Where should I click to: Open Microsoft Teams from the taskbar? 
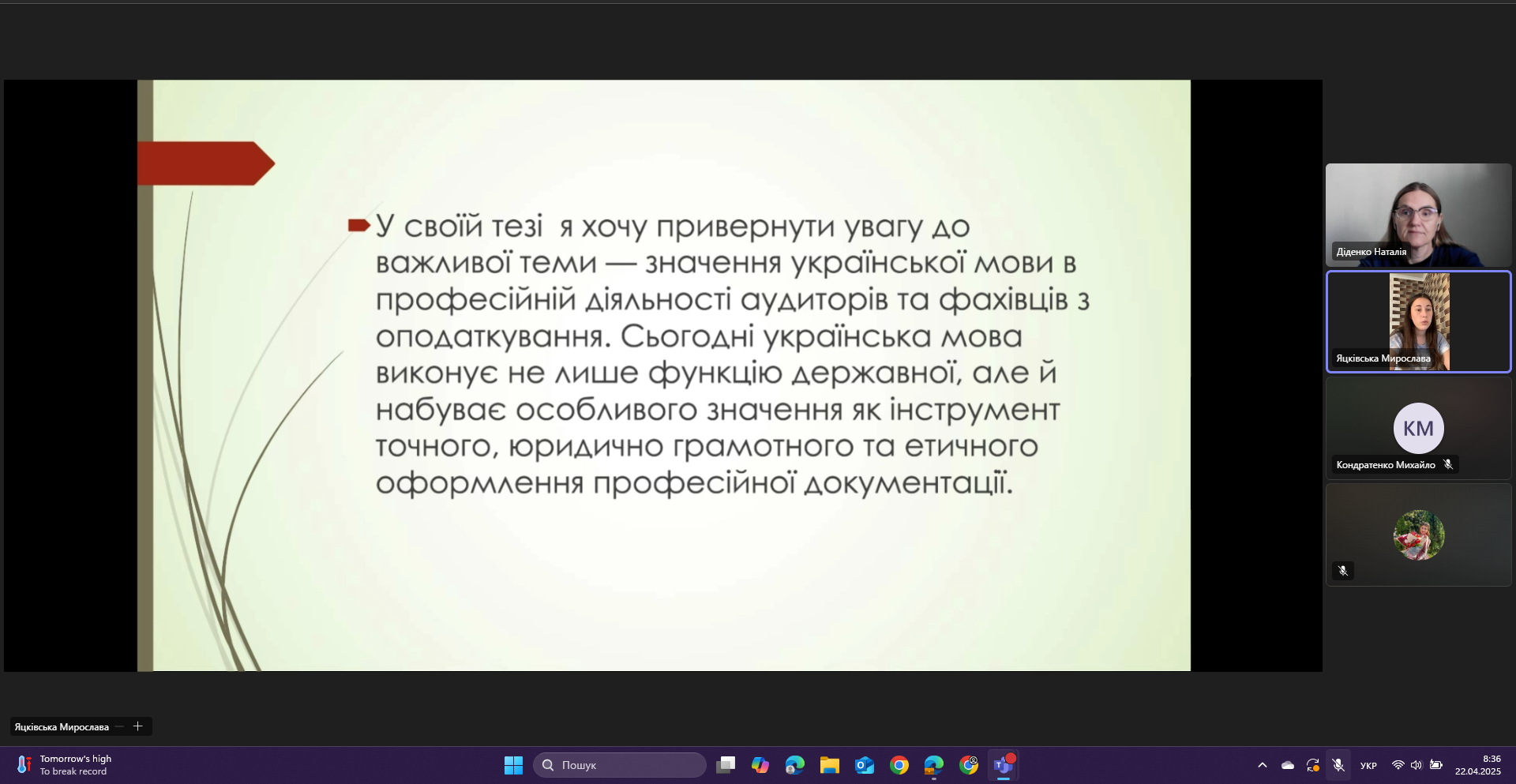point(1003,765)
